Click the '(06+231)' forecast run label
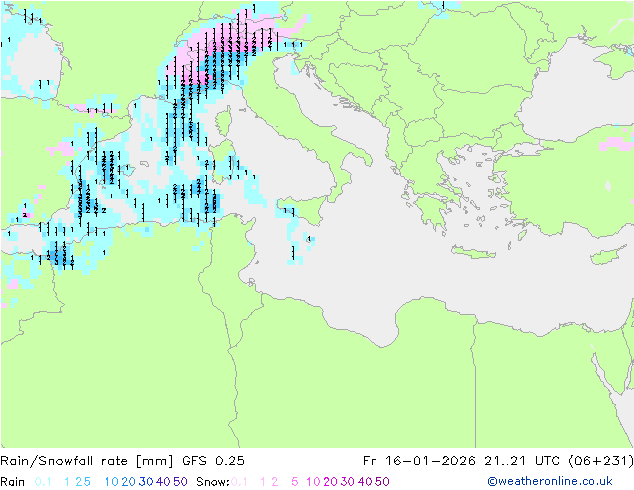Image resolution: width=634 pixels, height=490 pixels. [x=600, y=461]
